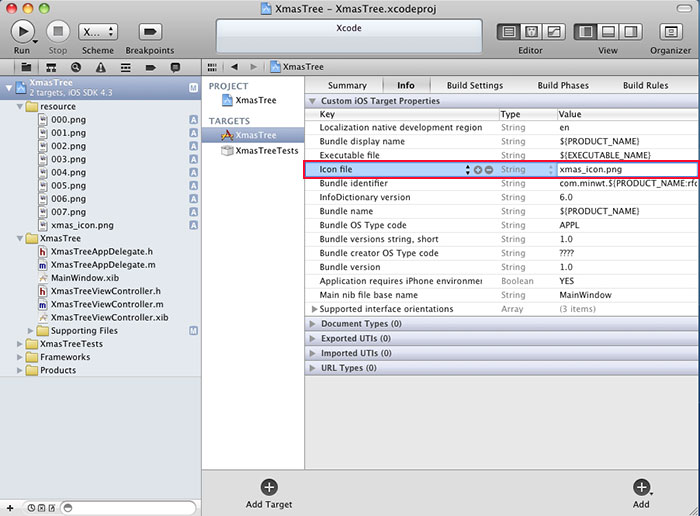Show the Issue navigator warning icon
Image resolution: width=700 pixels, height=516 pixels.
(101, 67)
